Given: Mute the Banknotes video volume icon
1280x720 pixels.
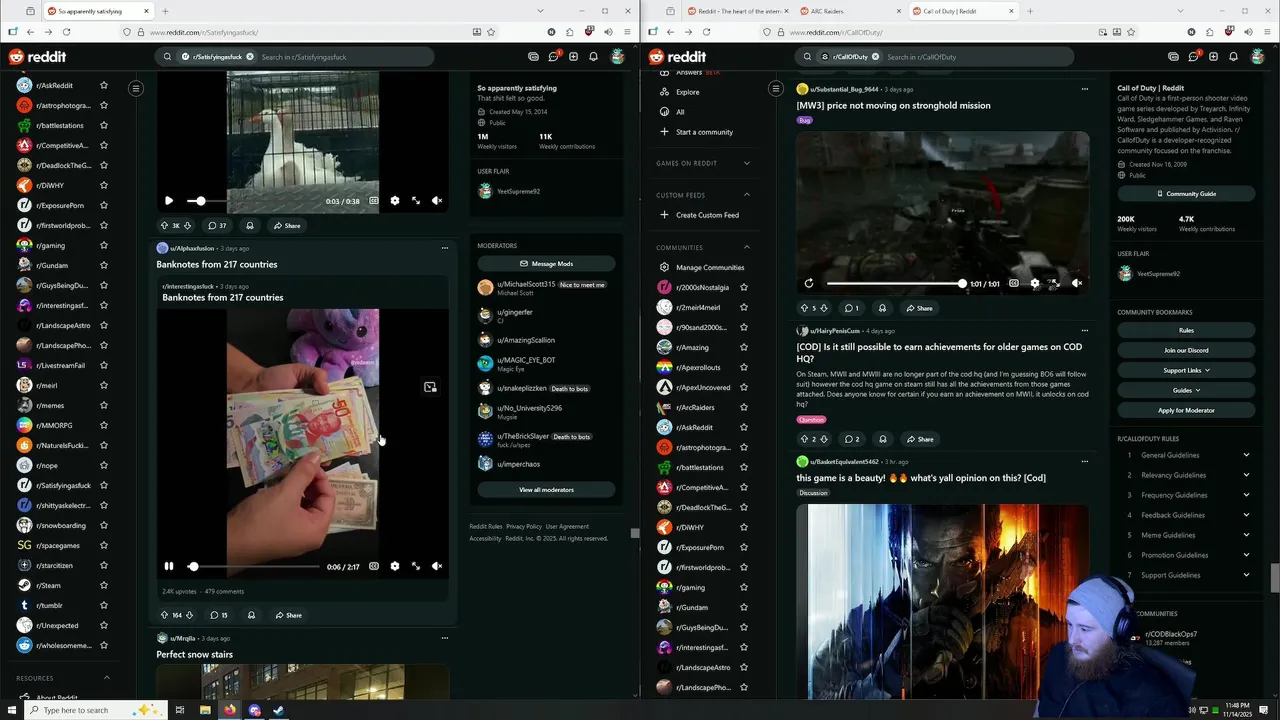Looking at the screenshot, I should tap(437, 566).
